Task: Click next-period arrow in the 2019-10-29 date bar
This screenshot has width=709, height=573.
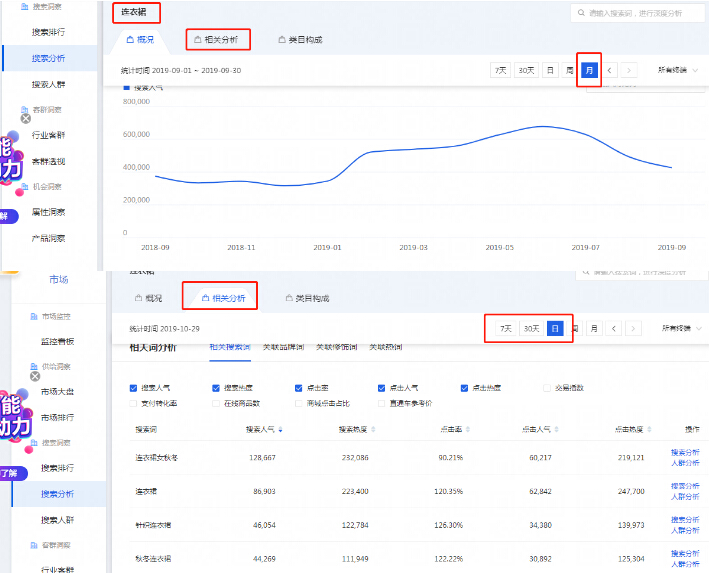Action: (632, 328)
